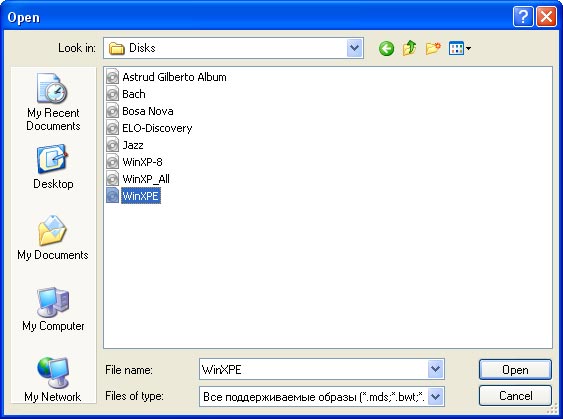
Task: Click the dialog Help question mark button
Action: click(523, 17)
